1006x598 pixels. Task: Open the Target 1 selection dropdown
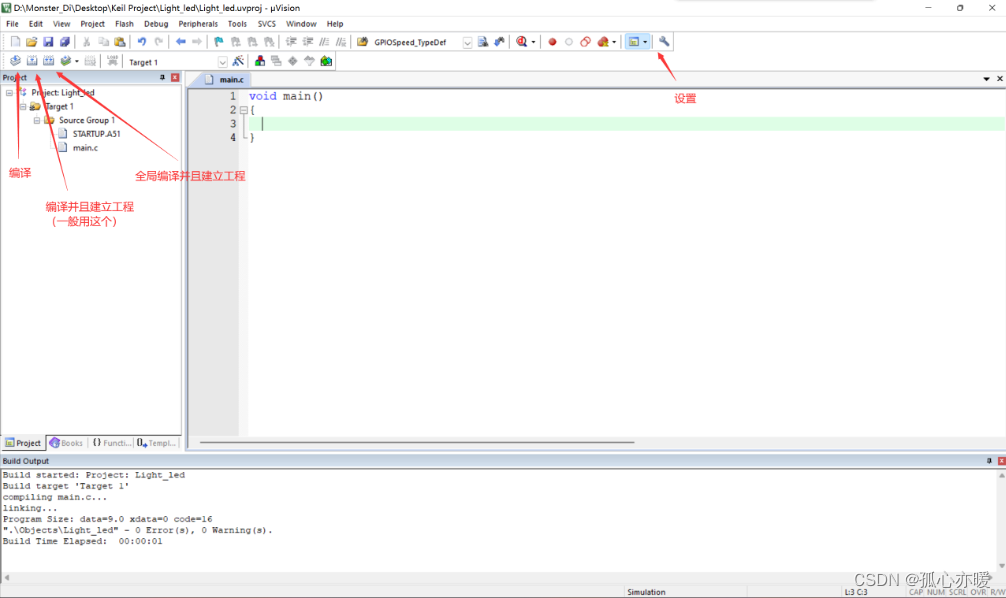pos(222,62)
